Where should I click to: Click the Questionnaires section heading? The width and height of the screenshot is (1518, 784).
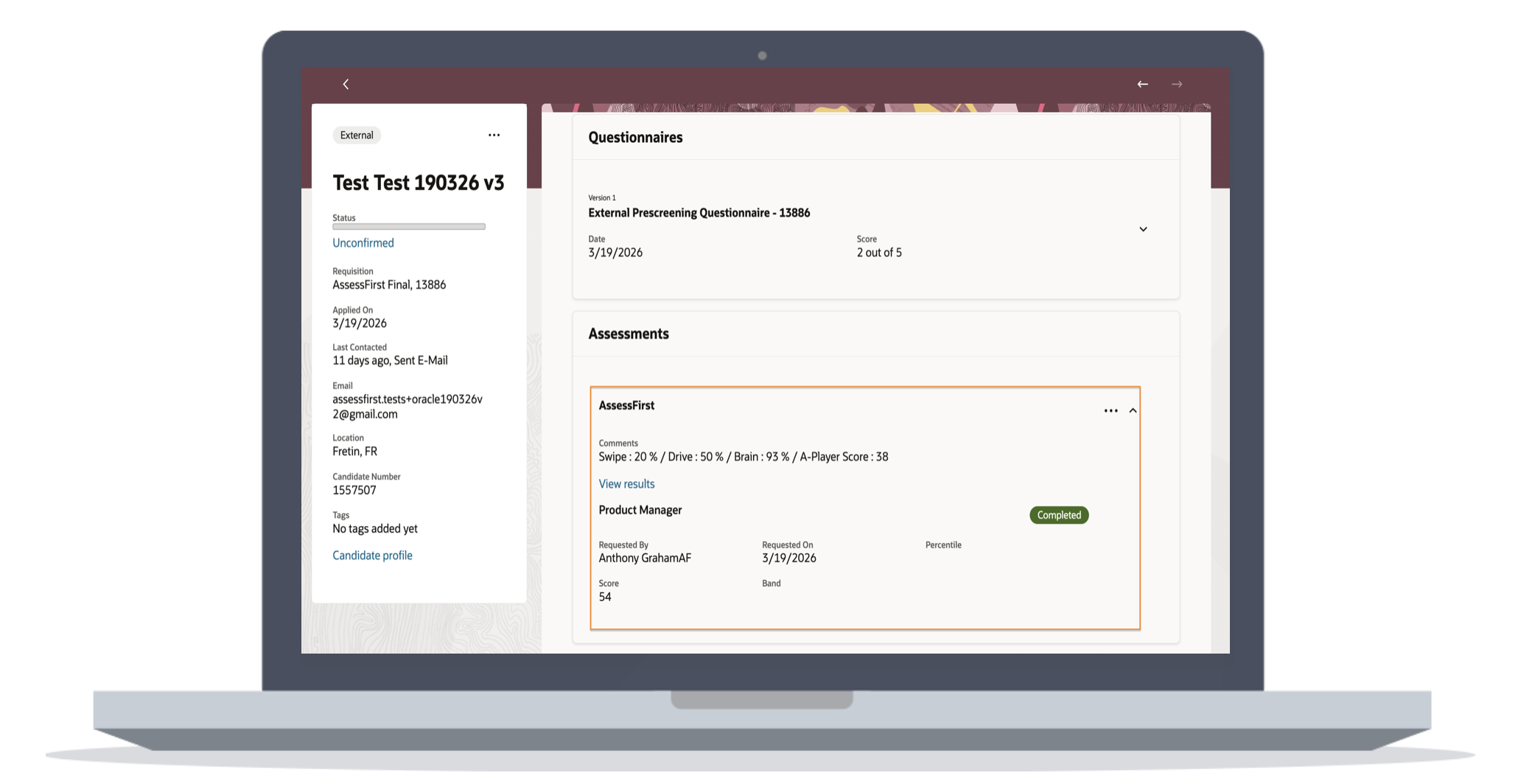point(635,138)
